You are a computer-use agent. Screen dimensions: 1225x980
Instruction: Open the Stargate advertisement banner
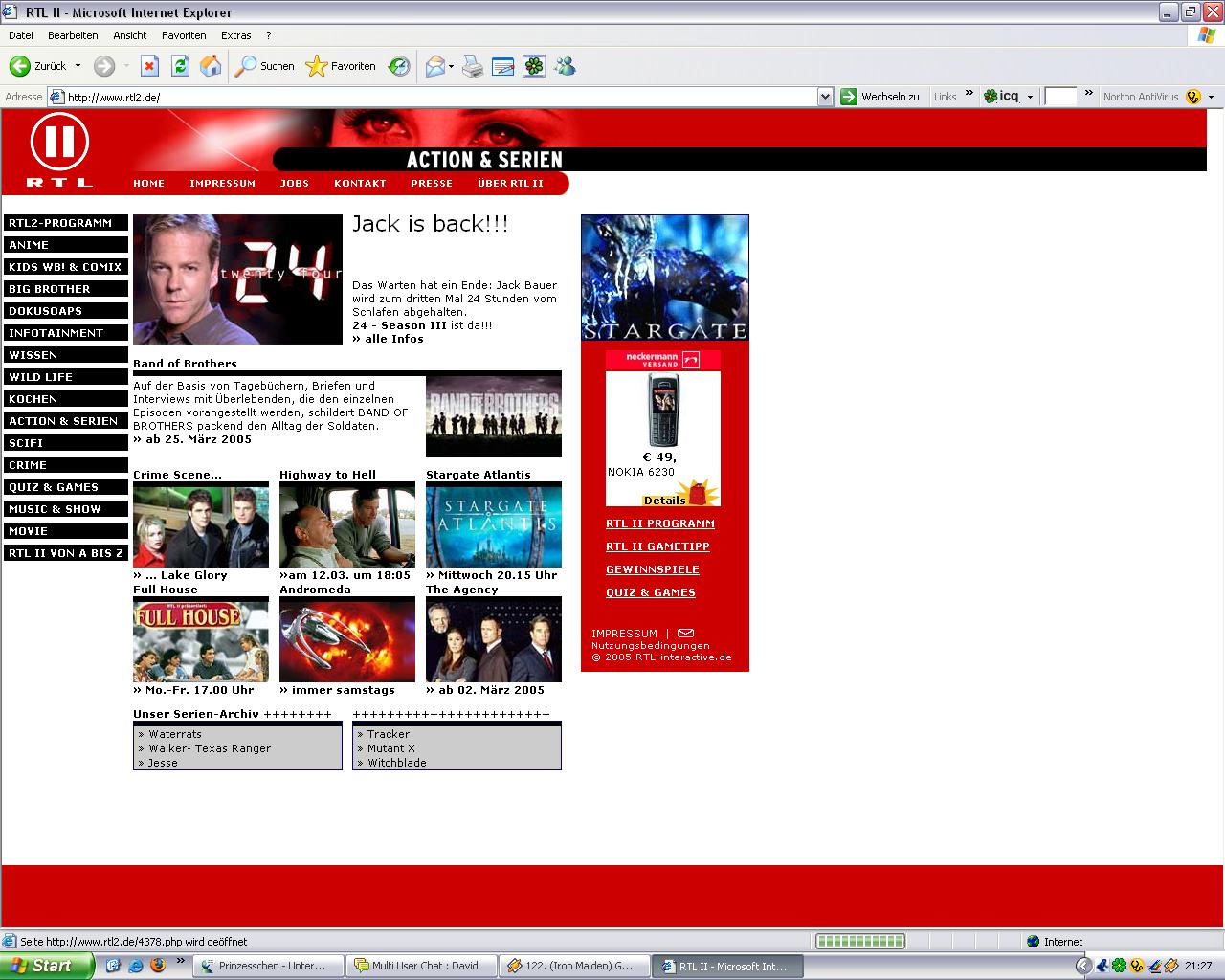(x=665, y=278)
